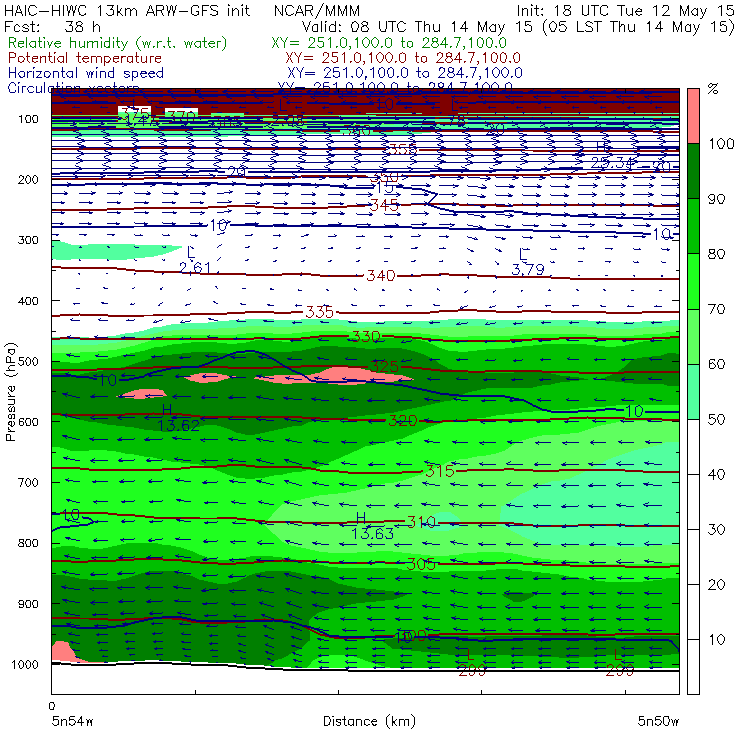Click the 'NCAR/MMM' header text
740x740 pixels.
[x=317, y=10]
